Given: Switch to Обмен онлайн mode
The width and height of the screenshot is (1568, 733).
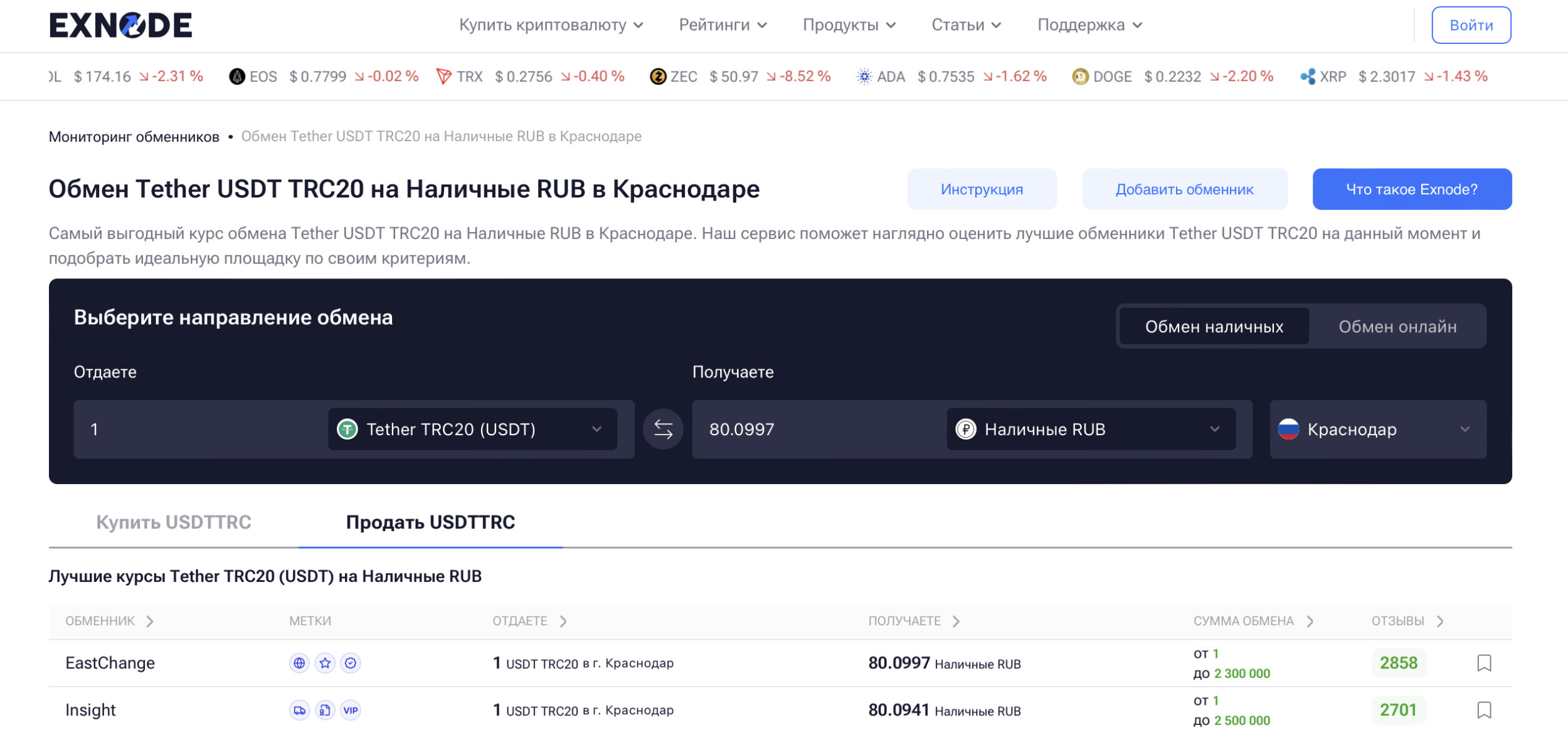Looking at the screenshot, I should 1397,327.
